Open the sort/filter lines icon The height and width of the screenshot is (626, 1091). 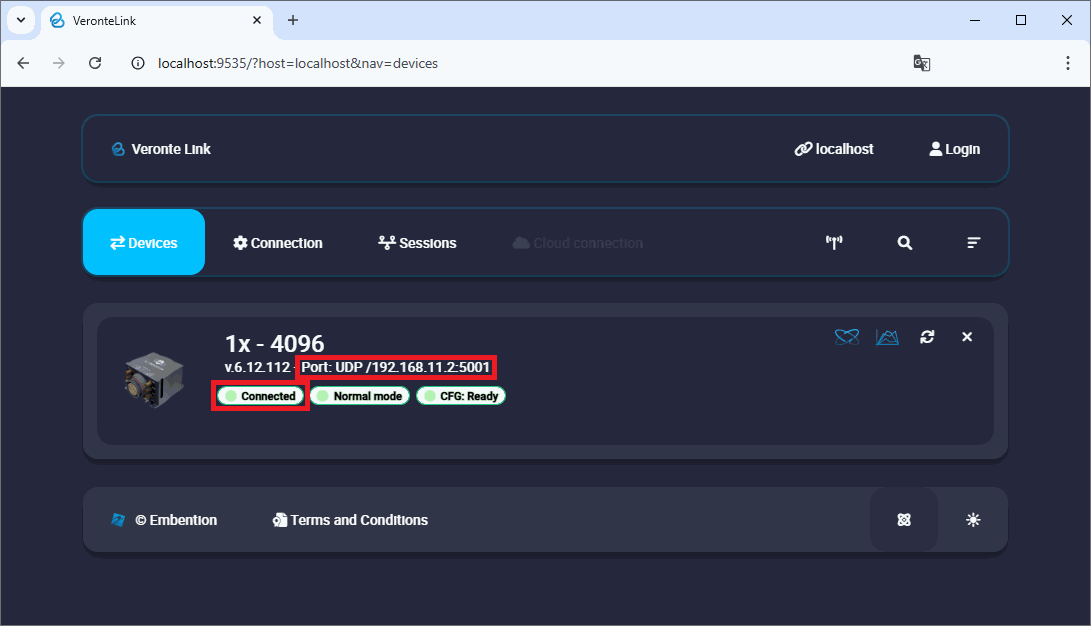coord(974,243)
